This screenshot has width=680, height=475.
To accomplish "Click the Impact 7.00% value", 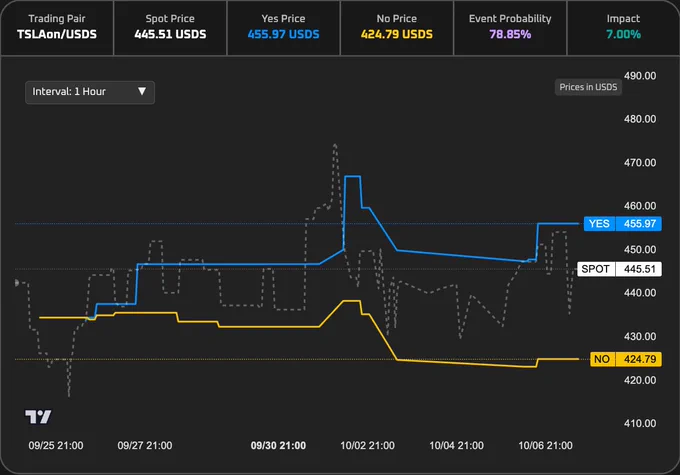I will click(623, 34).
